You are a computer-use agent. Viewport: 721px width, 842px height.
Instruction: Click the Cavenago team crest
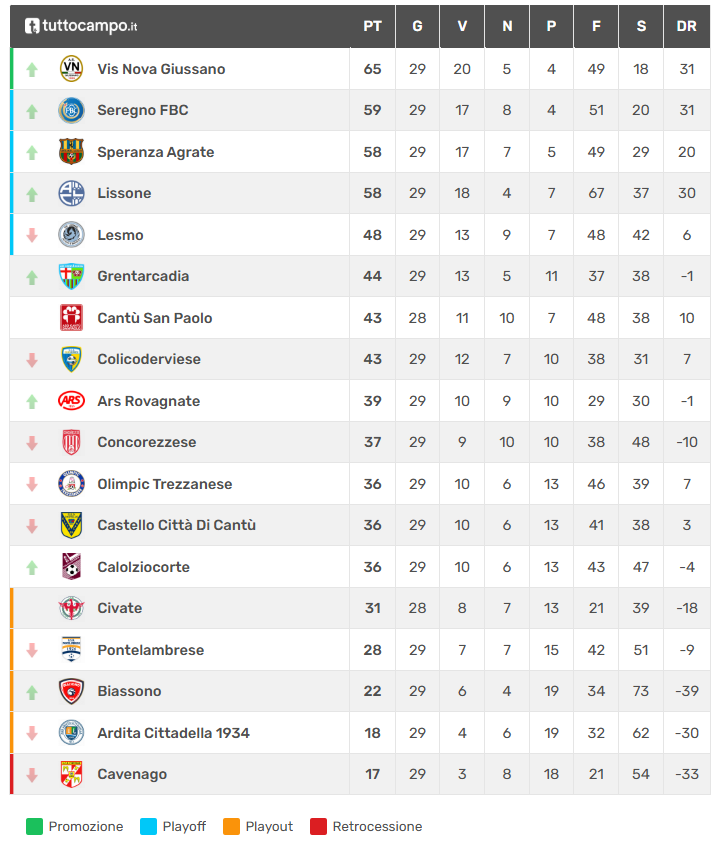(x=71, y=774)
